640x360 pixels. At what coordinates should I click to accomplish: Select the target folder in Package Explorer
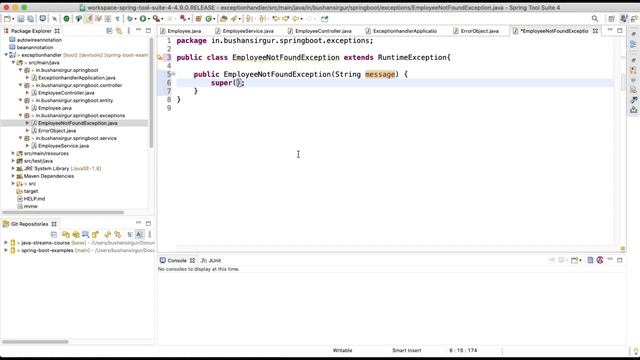click(31, 191)
